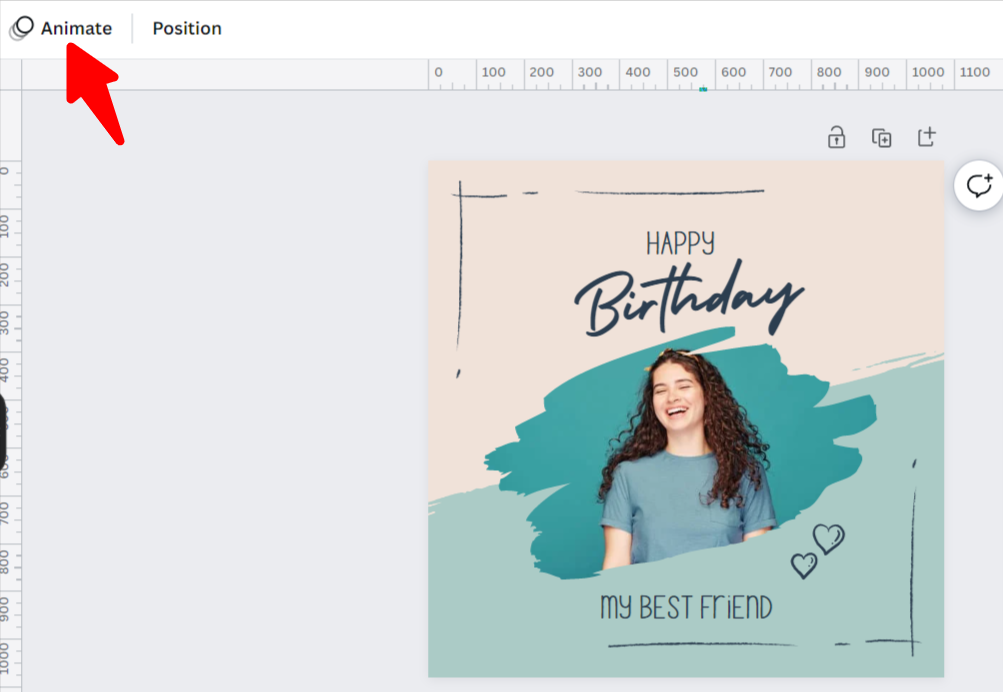
Task: Click the 300 mark on the vertical ruler
Action: pos(5,322)
